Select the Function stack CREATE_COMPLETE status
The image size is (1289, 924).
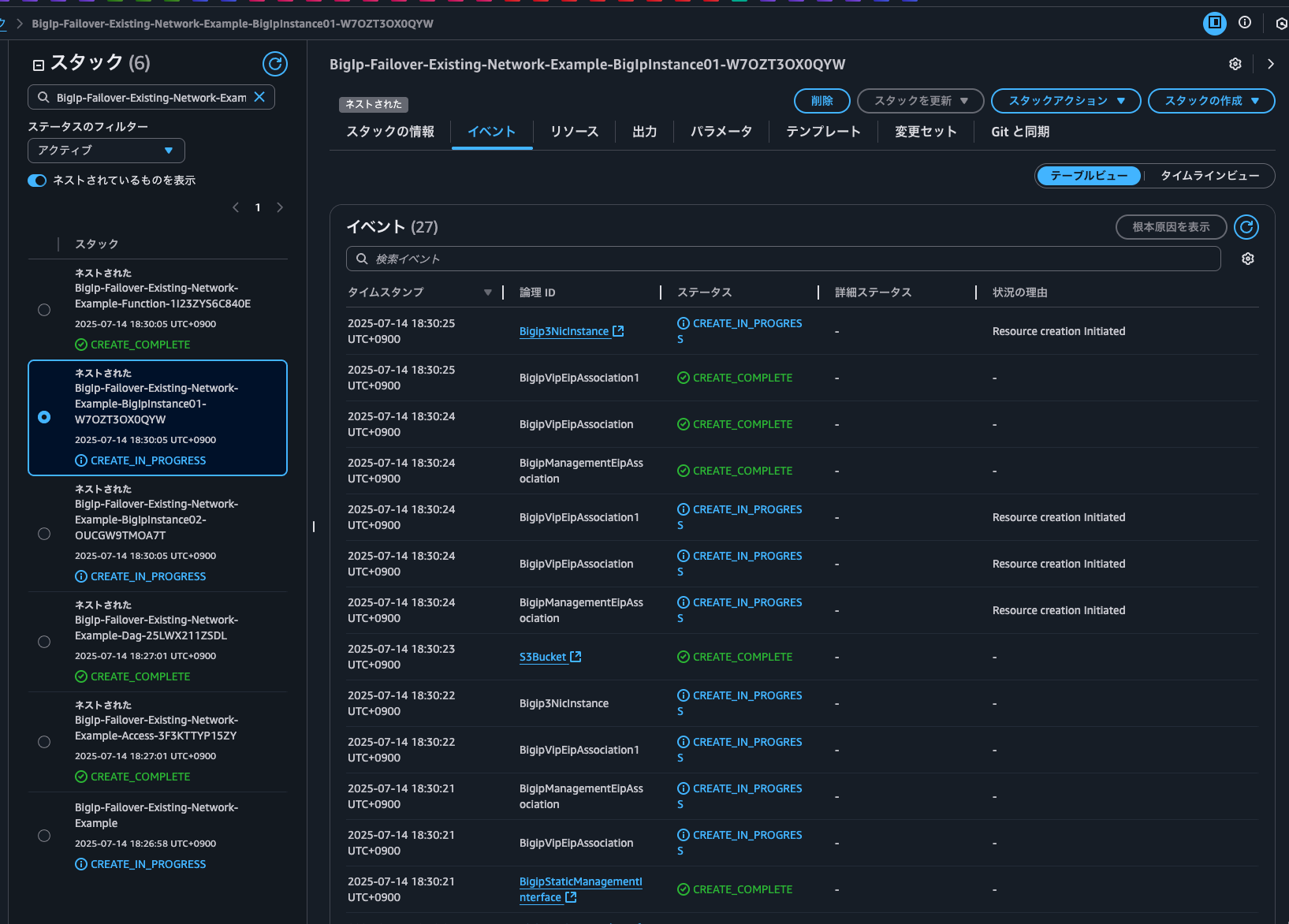coord(132,345)
